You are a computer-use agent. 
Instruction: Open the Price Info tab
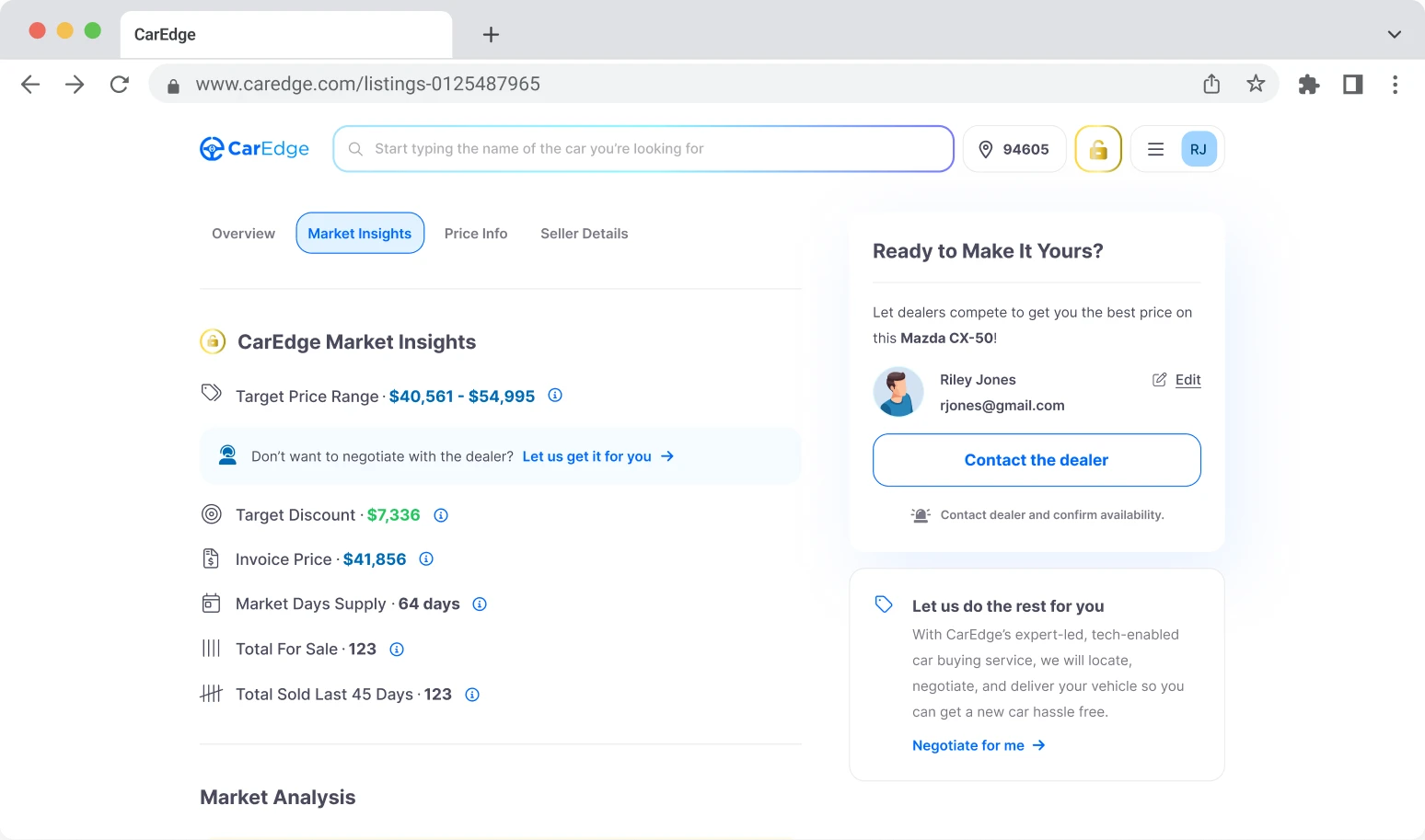(476, 234)
